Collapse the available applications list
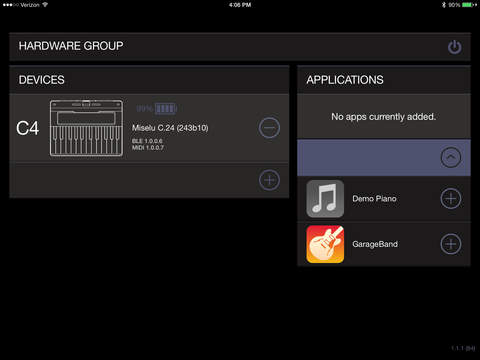Screen dimensions: 480x360 [x=451, y=157]
